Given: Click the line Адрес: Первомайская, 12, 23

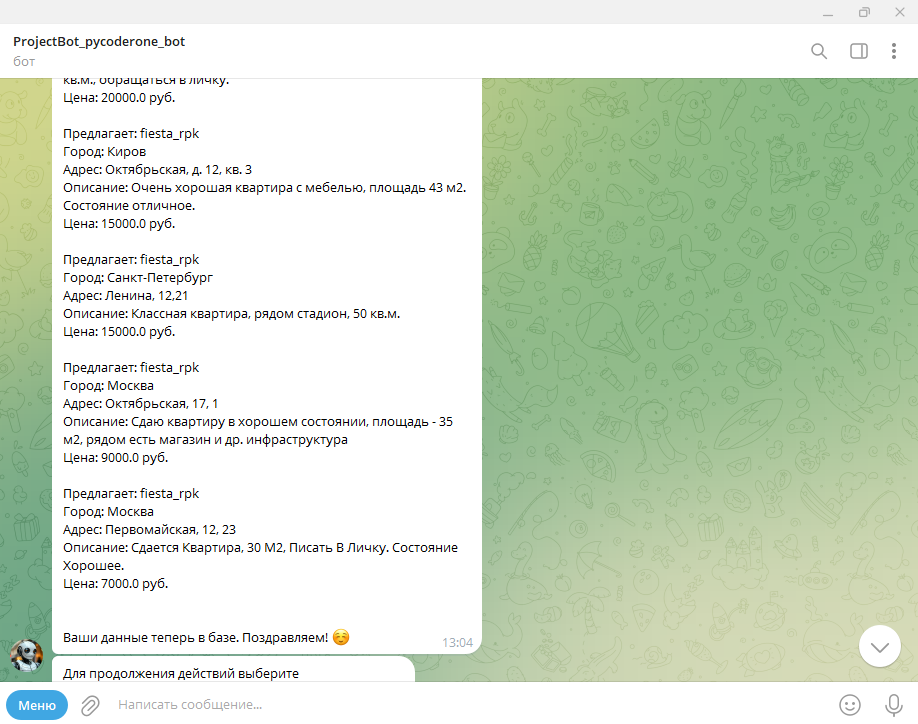Looking at the screenshot, I should 149,530.
